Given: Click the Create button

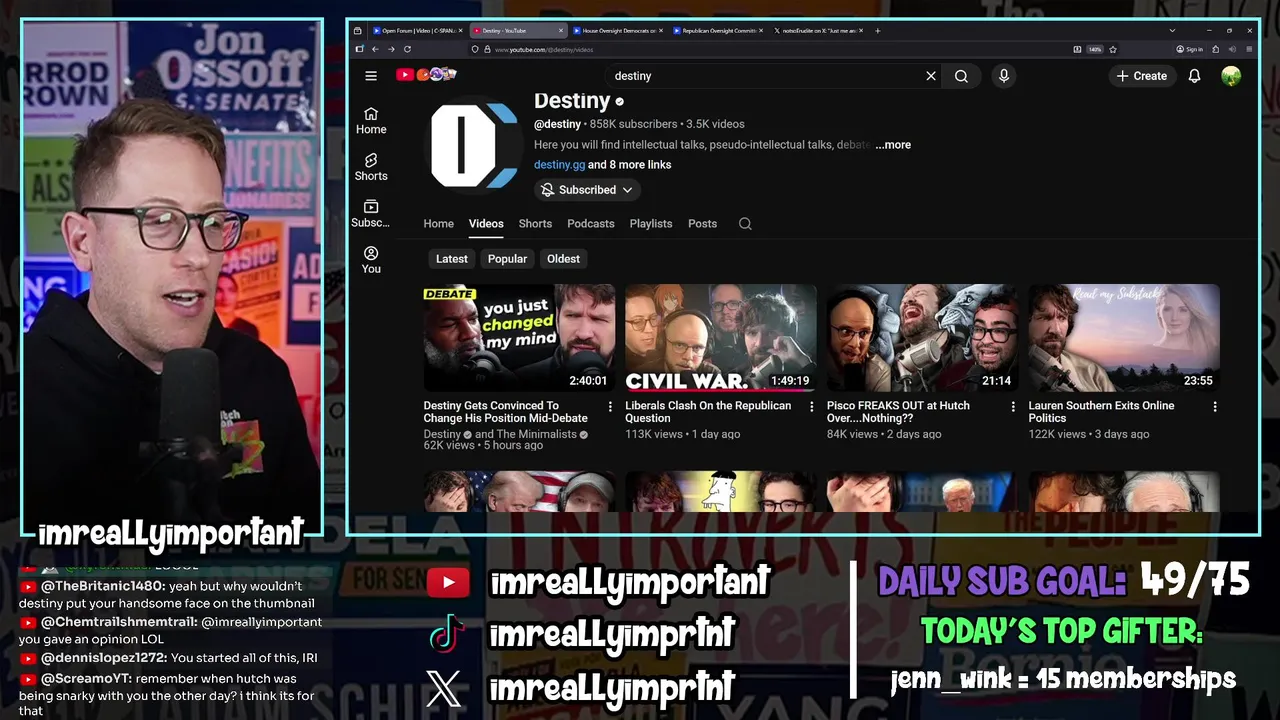Looking at the screenshot, I should click(1142, 76).
